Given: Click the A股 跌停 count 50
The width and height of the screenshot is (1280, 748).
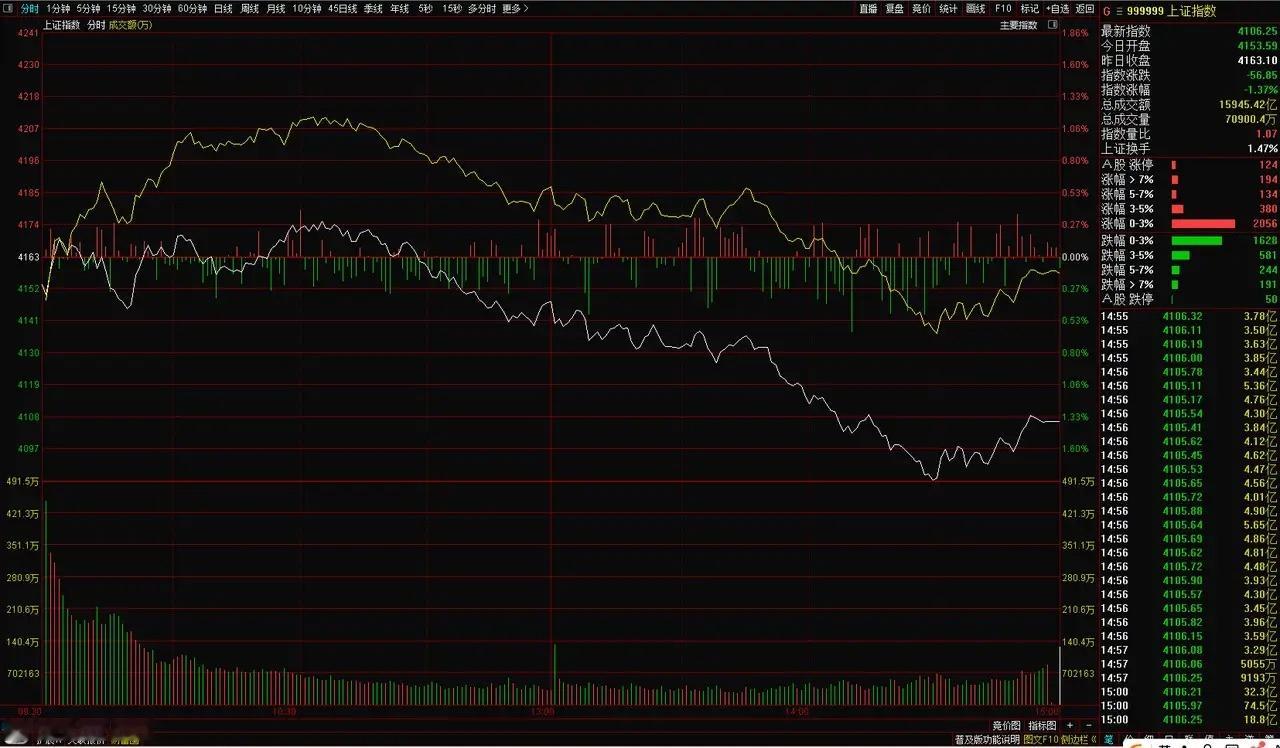Looking at the screenshot, I should click(1271, 299).
